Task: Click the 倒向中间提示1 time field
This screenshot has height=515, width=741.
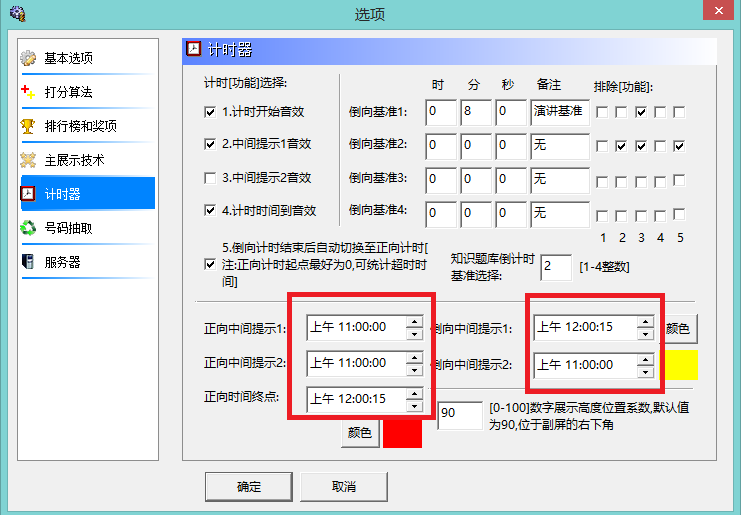Action: pos(594,328)
